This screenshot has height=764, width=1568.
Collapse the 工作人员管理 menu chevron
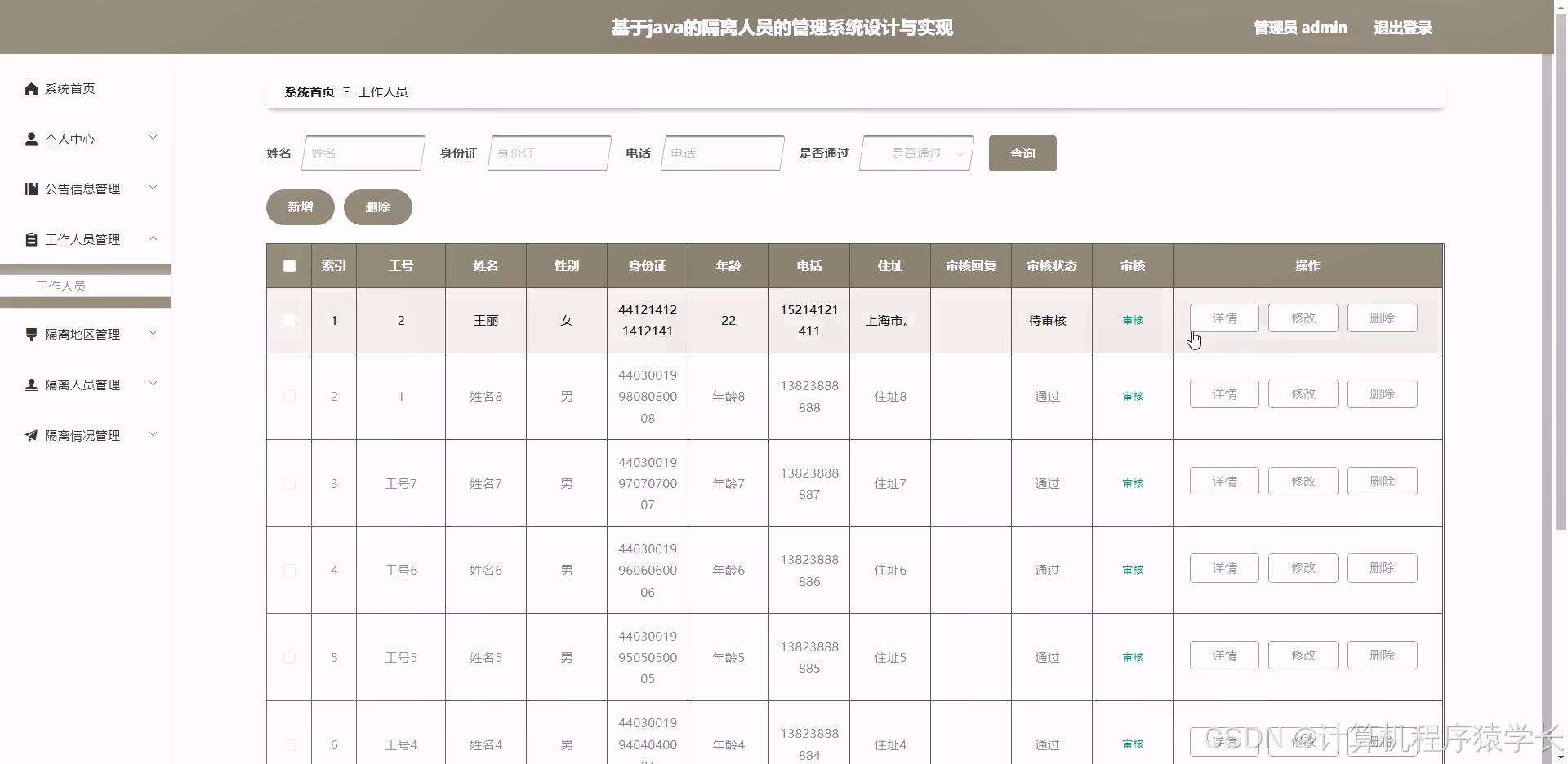coord(153,238)
